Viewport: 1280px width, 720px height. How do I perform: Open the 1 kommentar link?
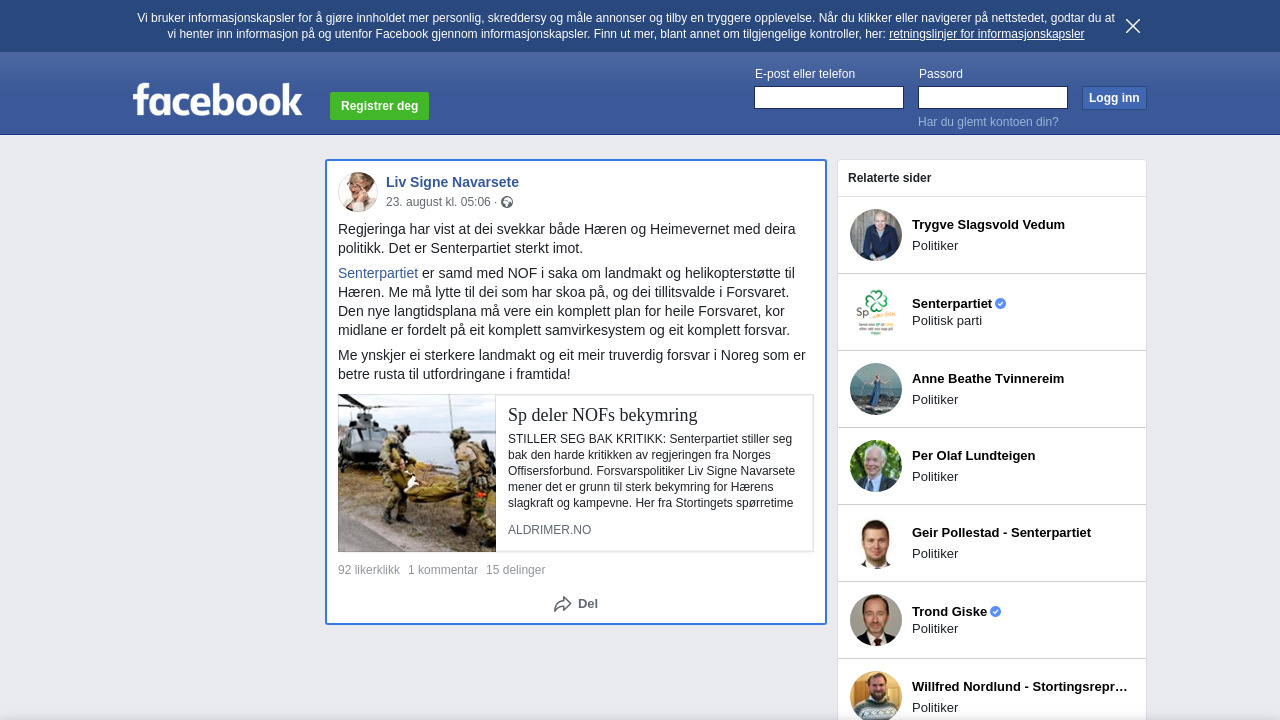click(x=443, y=570)
